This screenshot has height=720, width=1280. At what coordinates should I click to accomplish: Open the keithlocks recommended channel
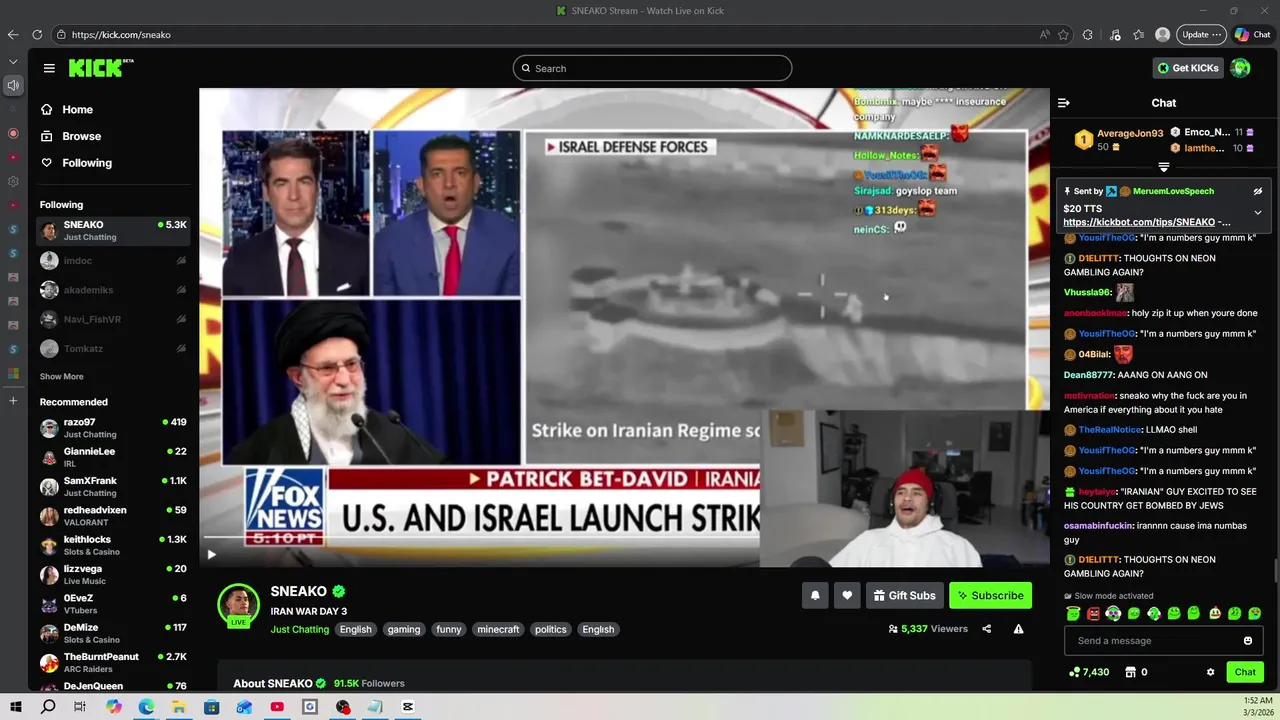click(x=113, y=545)
